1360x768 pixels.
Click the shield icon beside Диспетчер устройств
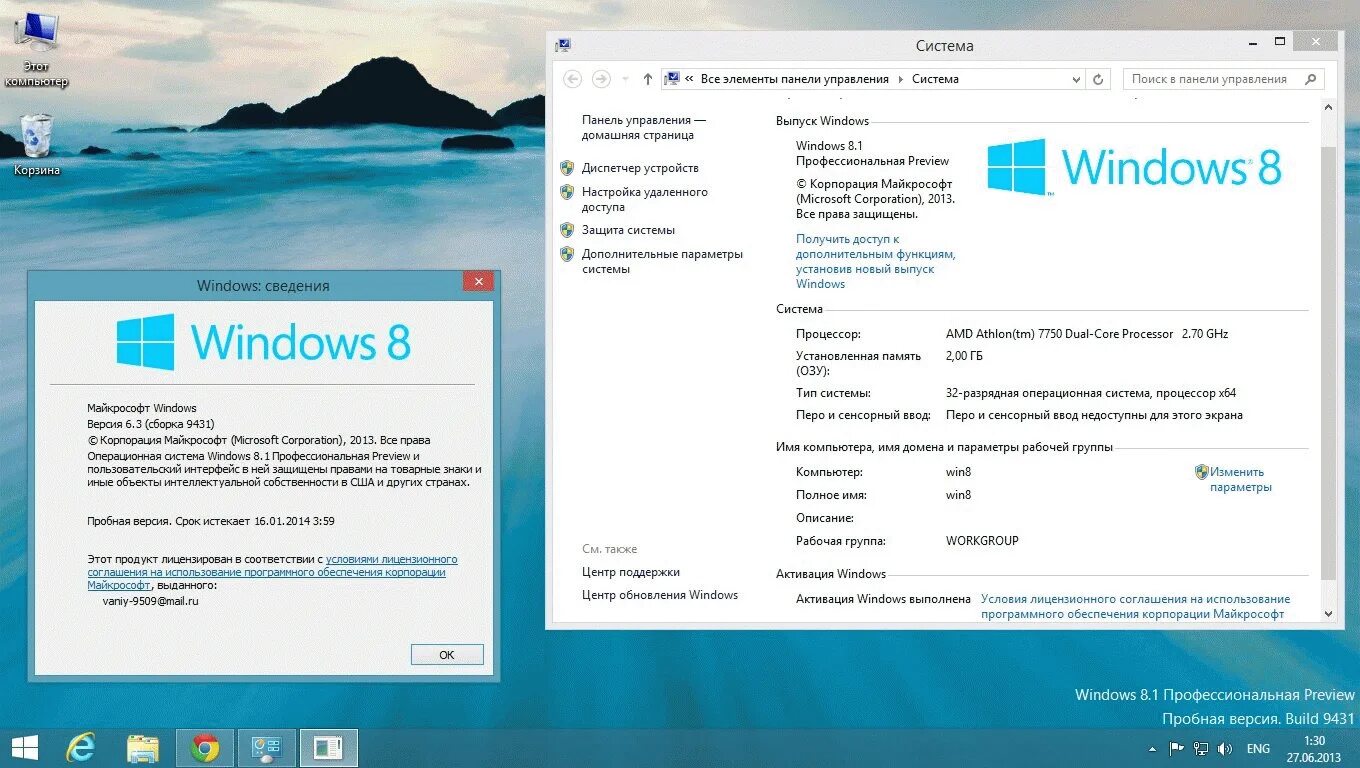coord(567,168)
